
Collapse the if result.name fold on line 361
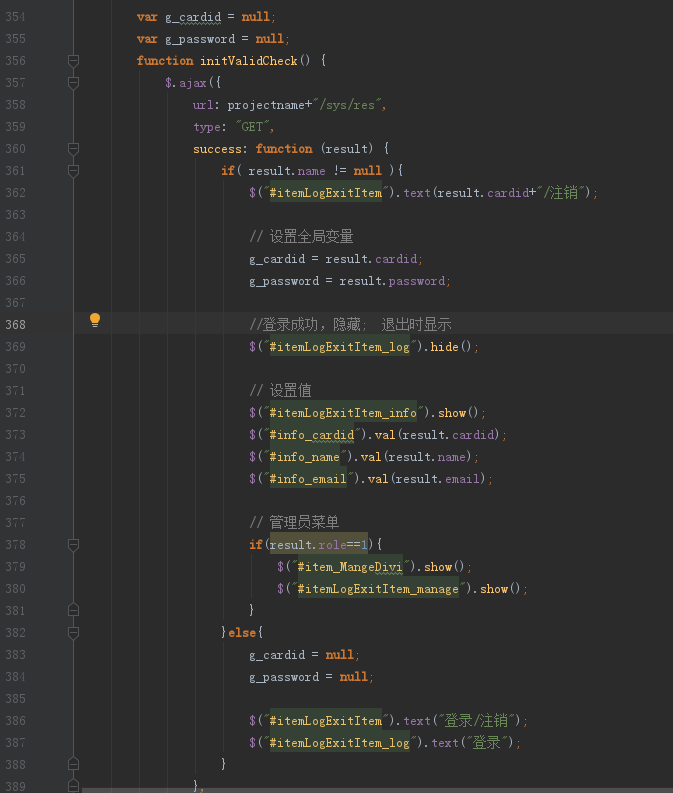pos(73,170)
